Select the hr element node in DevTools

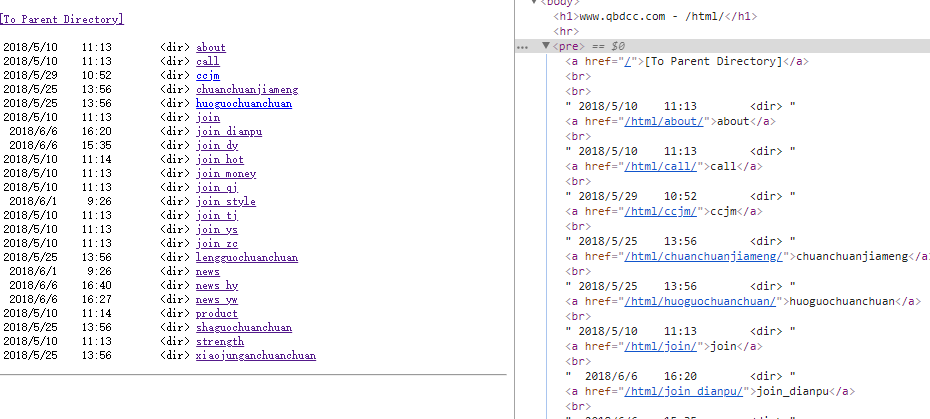pos(566,31)
